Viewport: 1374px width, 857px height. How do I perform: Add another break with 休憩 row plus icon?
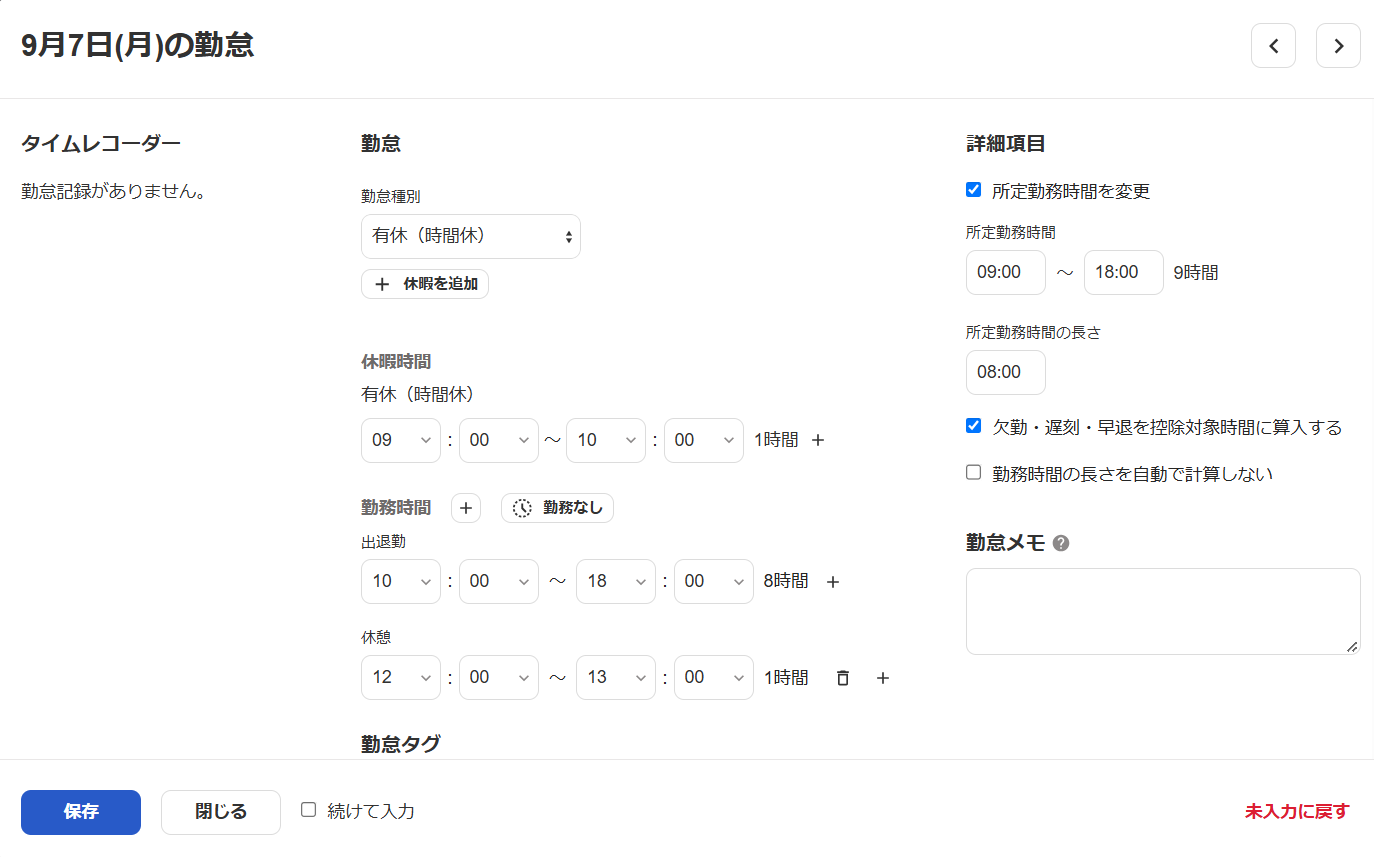click(882, 678)
